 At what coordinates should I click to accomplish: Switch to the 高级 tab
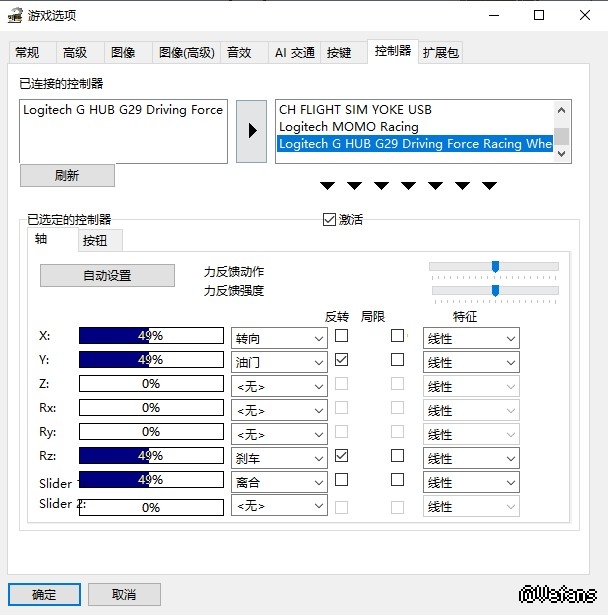coord(80,52)
